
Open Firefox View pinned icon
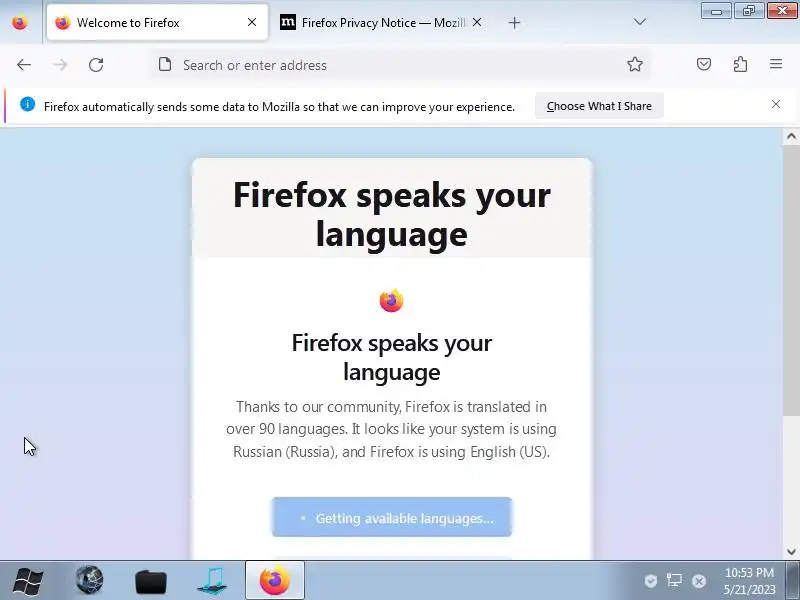[19, 22]
